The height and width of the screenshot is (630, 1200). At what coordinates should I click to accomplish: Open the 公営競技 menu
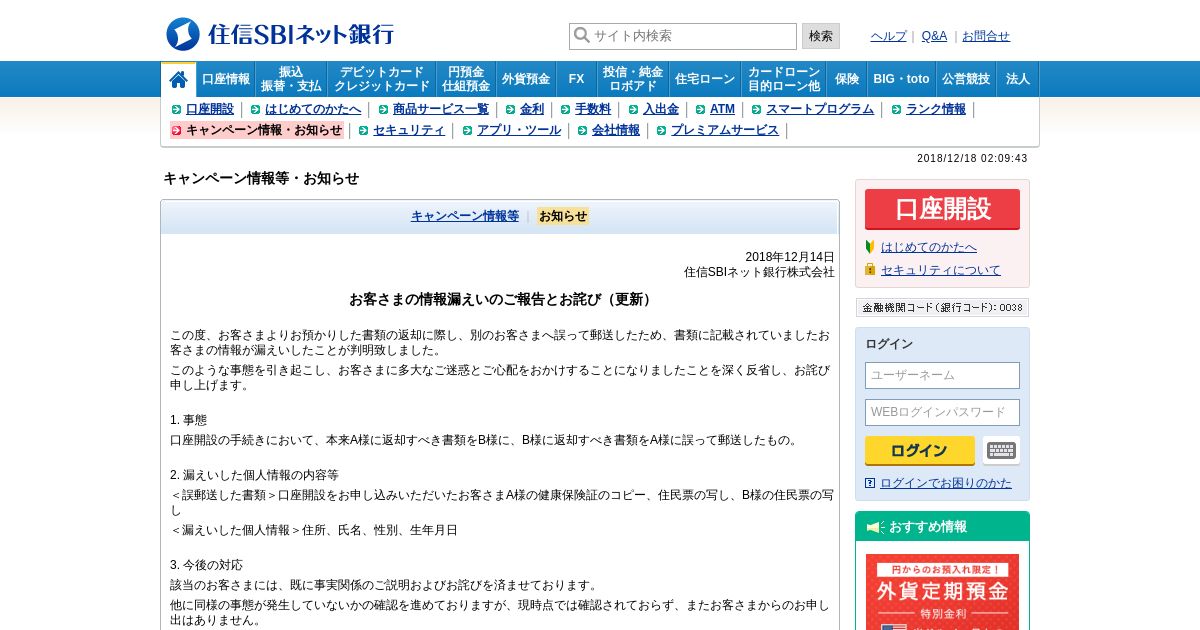click(966, 79)
